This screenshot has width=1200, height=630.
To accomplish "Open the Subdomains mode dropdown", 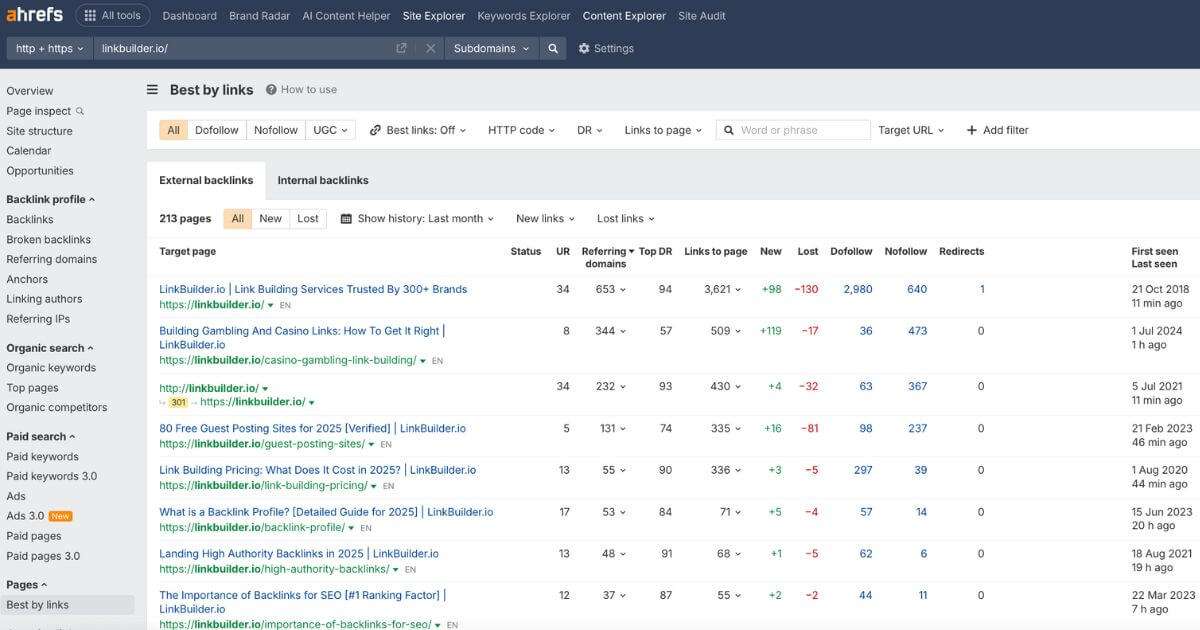I will point(491,48).
